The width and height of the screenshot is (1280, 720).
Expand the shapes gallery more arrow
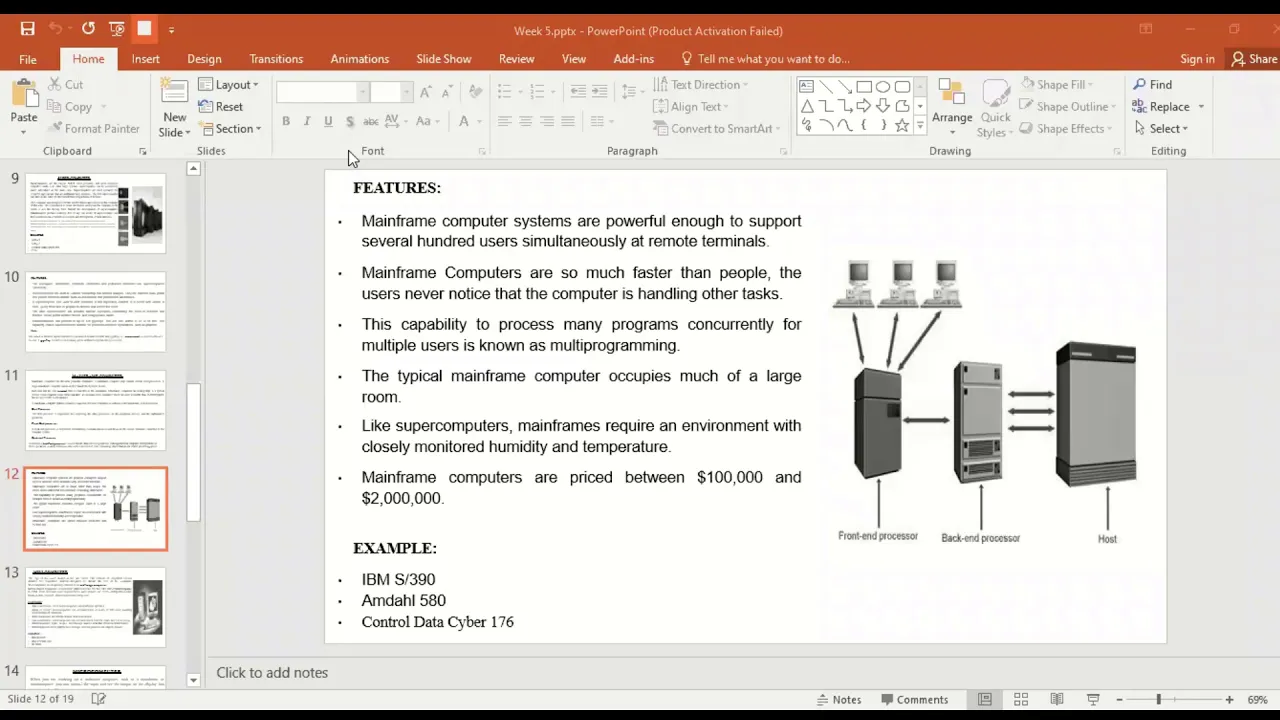(920, 126)
